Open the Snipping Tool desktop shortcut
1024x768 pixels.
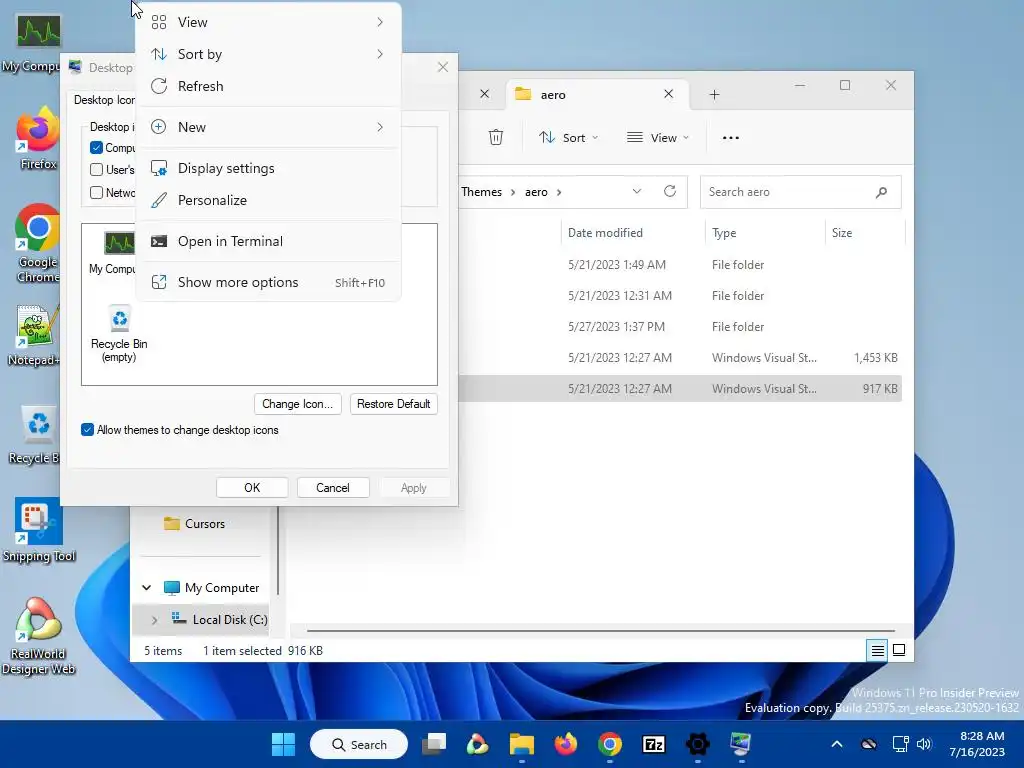39,530
